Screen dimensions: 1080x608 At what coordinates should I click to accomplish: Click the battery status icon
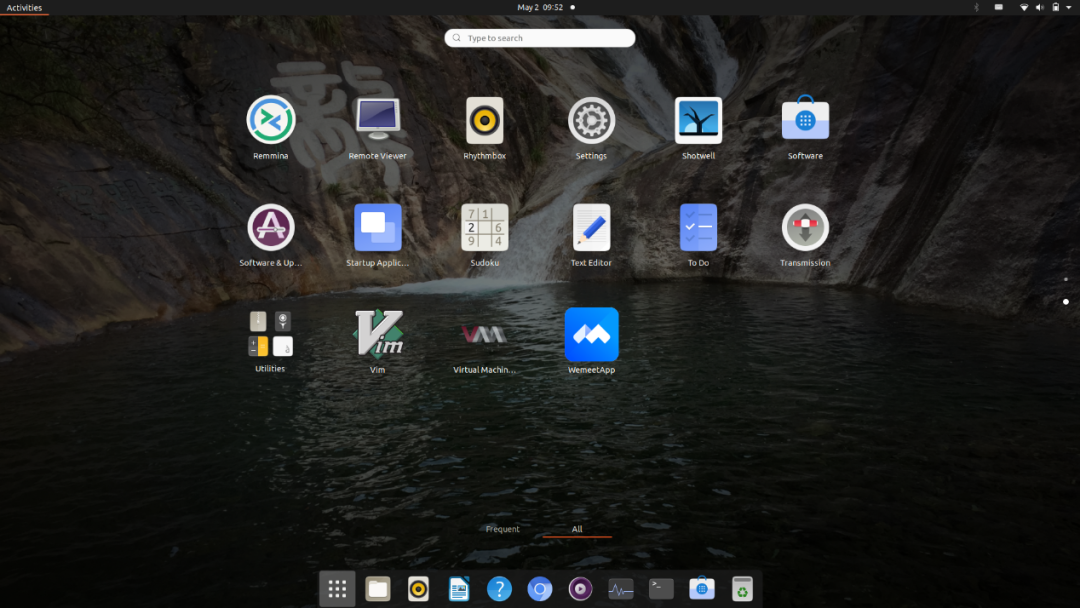tap(1056, 8)
